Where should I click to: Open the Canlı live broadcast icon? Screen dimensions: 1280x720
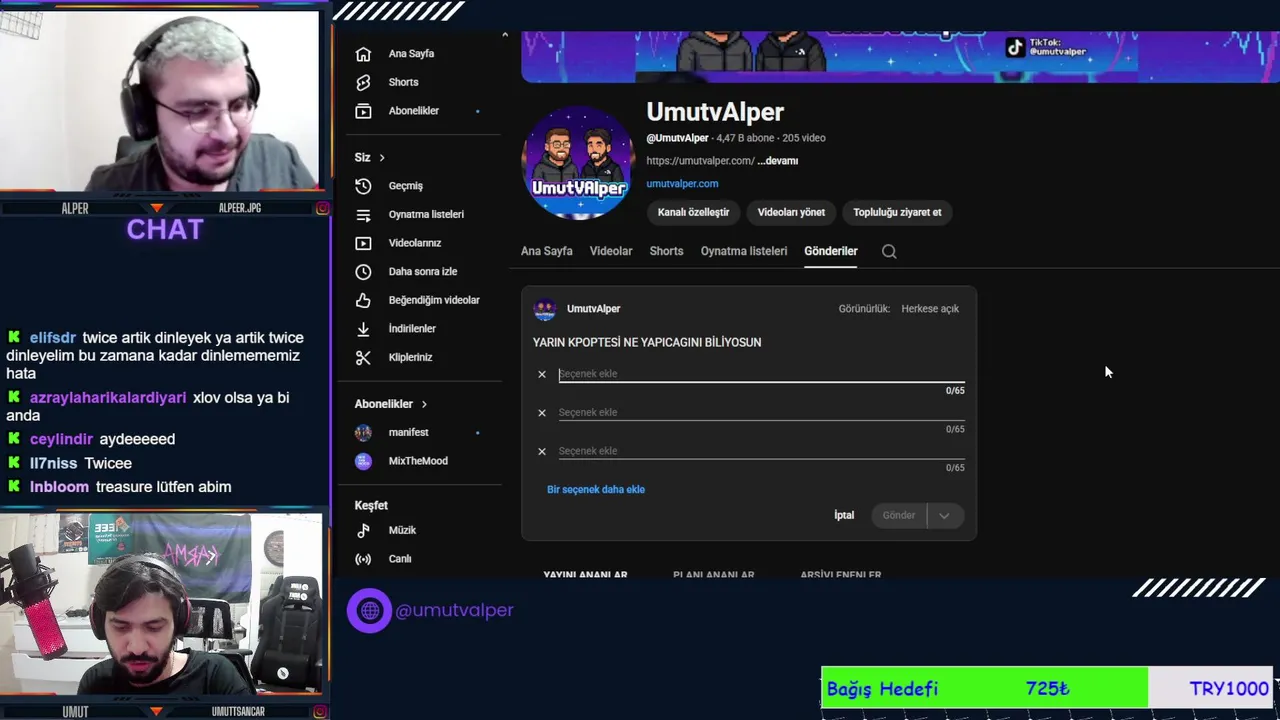tap(363, 559)
